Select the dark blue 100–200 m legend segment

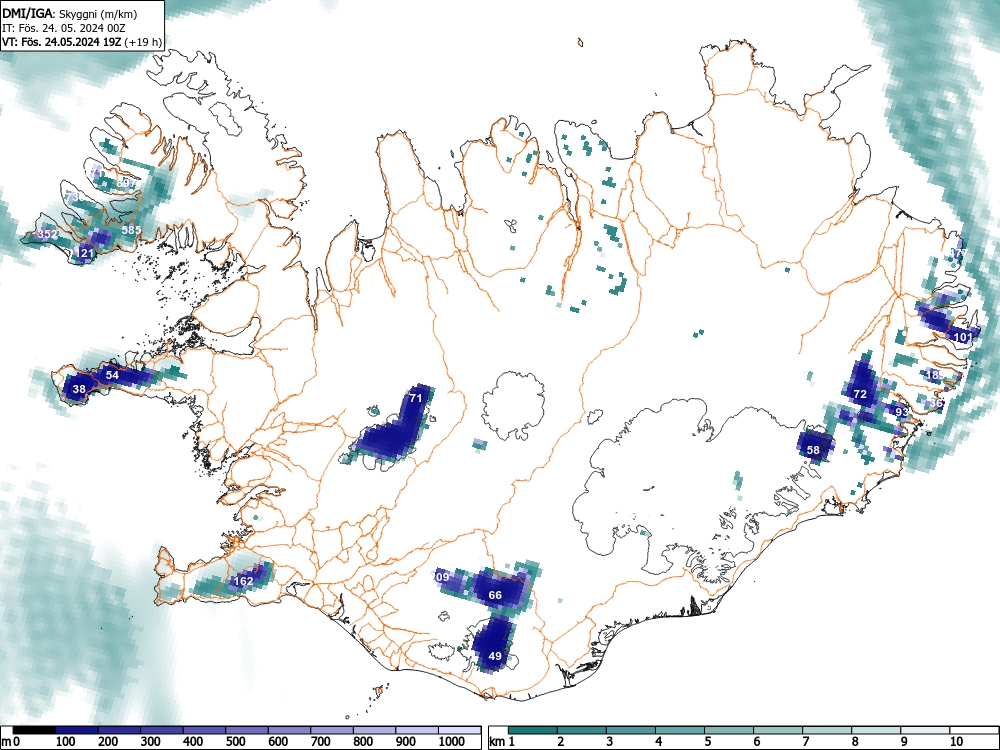tap(77, 730)
